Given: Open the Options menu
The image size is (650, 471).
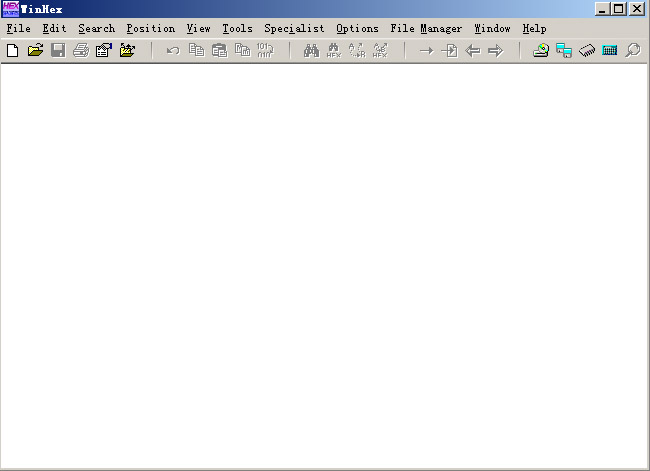Looking at the screenshot, I should 357,29.
